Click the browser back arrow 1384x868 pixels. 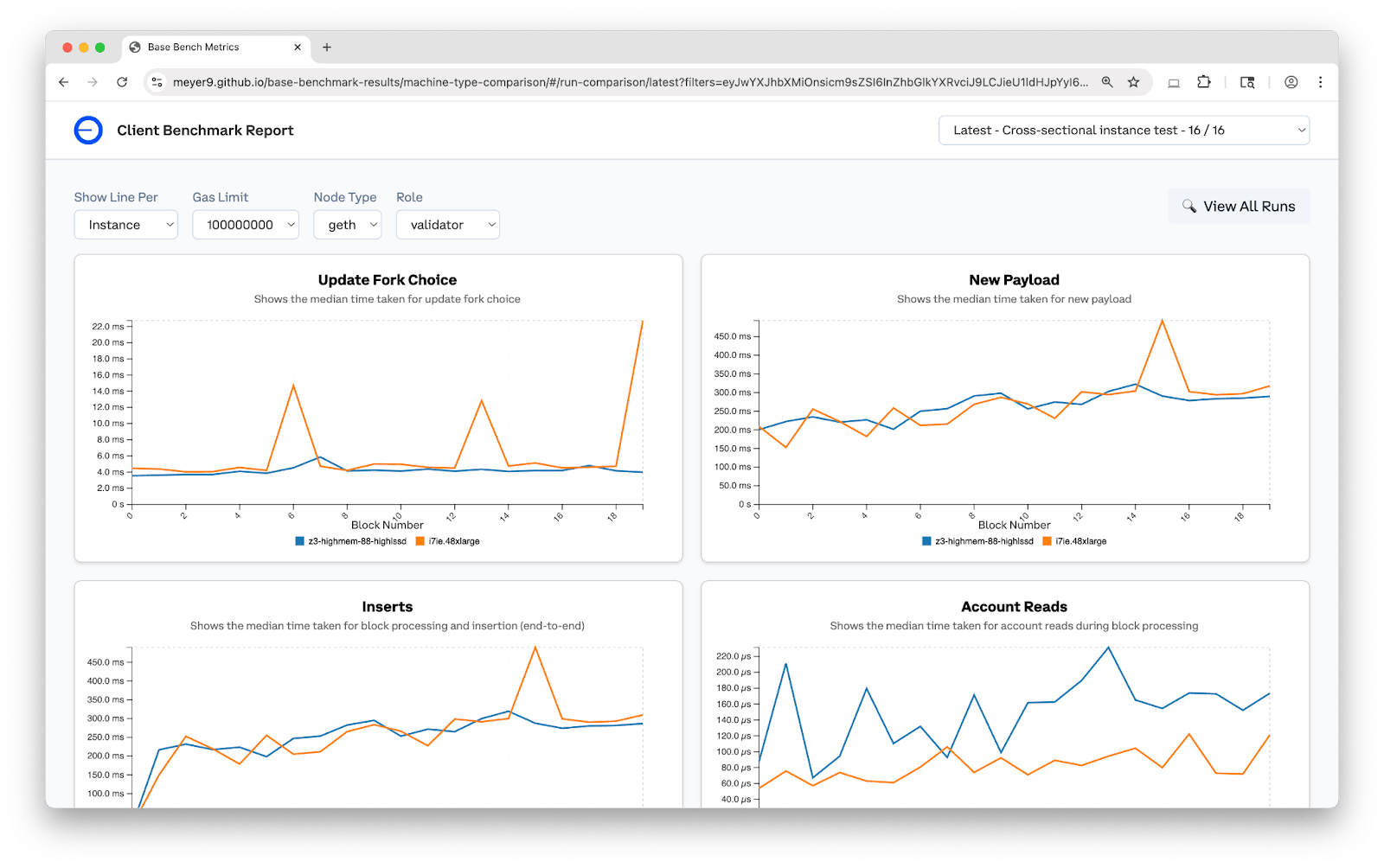pyautogui.click(x=63, y=82)
